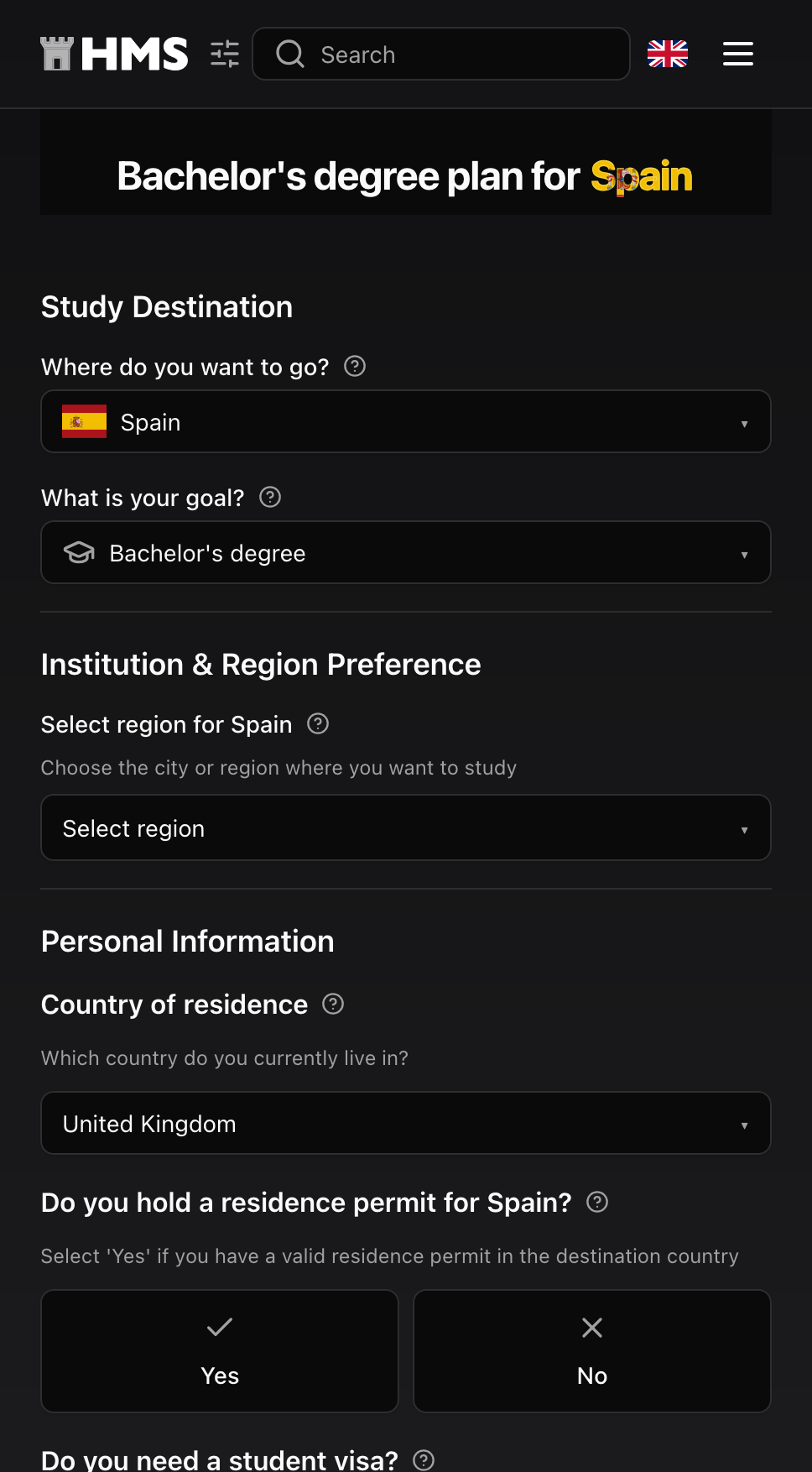Click the HMS castle logo
This screenshot has height=1472, width=812.
click(57, 54)
